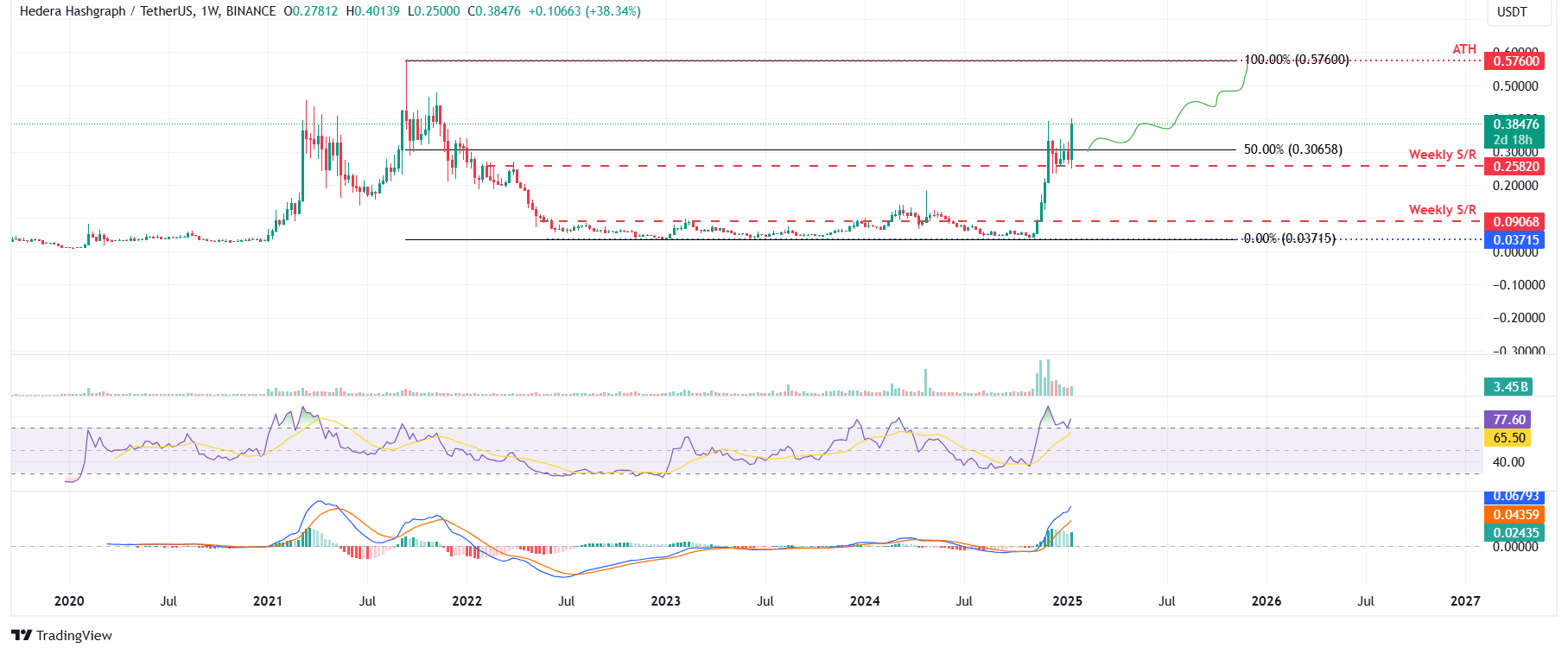
Task: Click the blue 0.03715 price label
Action: tap(1514, 240)
